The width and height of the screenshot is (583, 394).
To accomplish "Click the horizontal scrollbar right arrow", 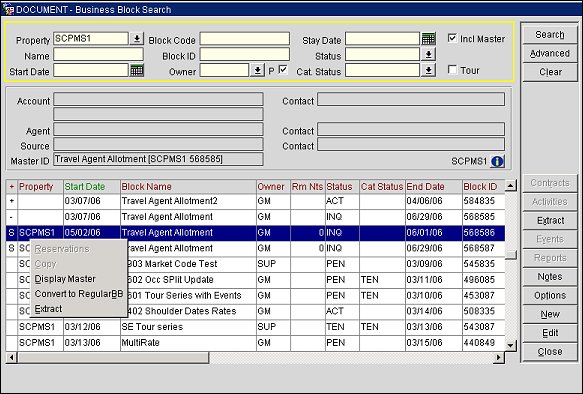I will 499,358.
